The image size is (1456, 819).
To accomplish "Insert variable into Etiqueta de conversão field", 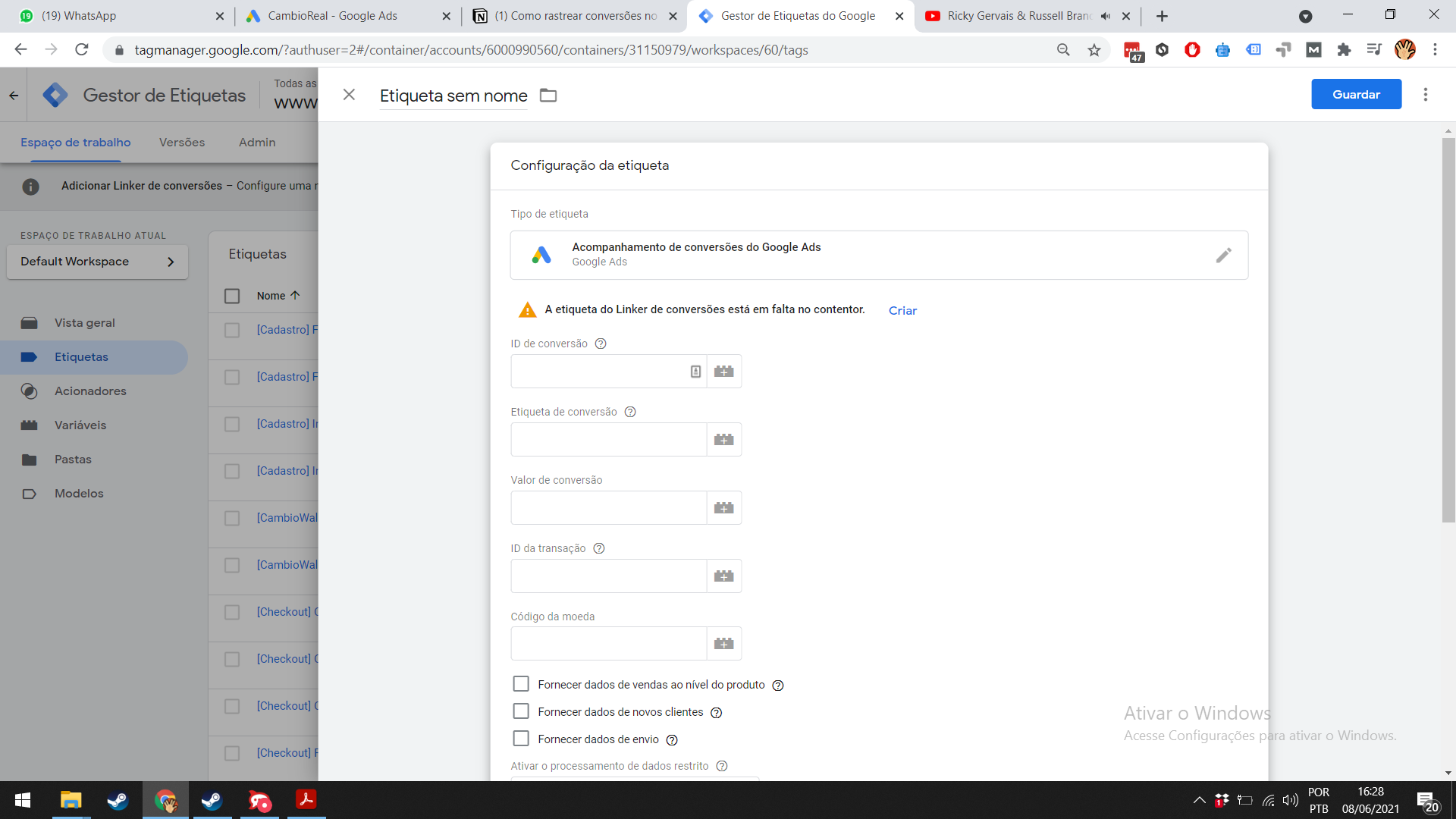I will click(724, 440).
